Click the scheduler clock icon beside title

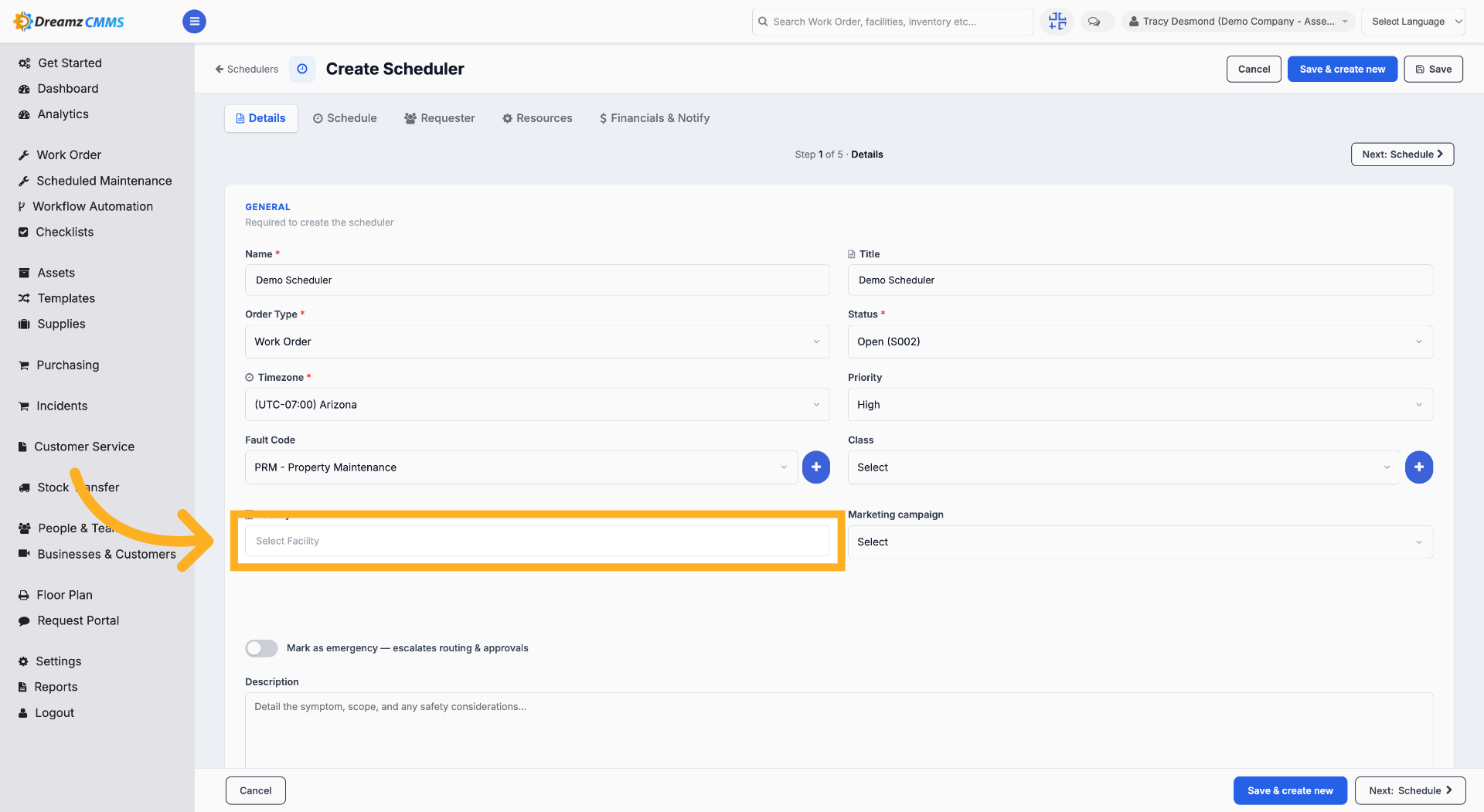coord(302,69)
